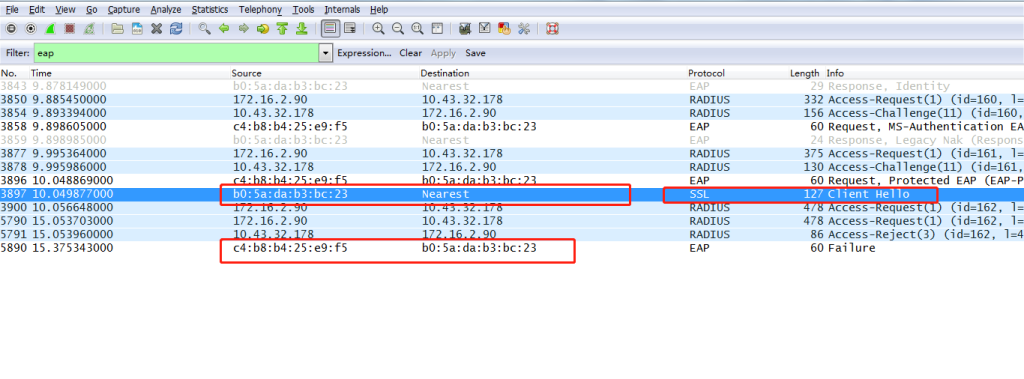Stop the running capture
Viewport: 1024px width, 379px height.
click(x=70, y=29)
